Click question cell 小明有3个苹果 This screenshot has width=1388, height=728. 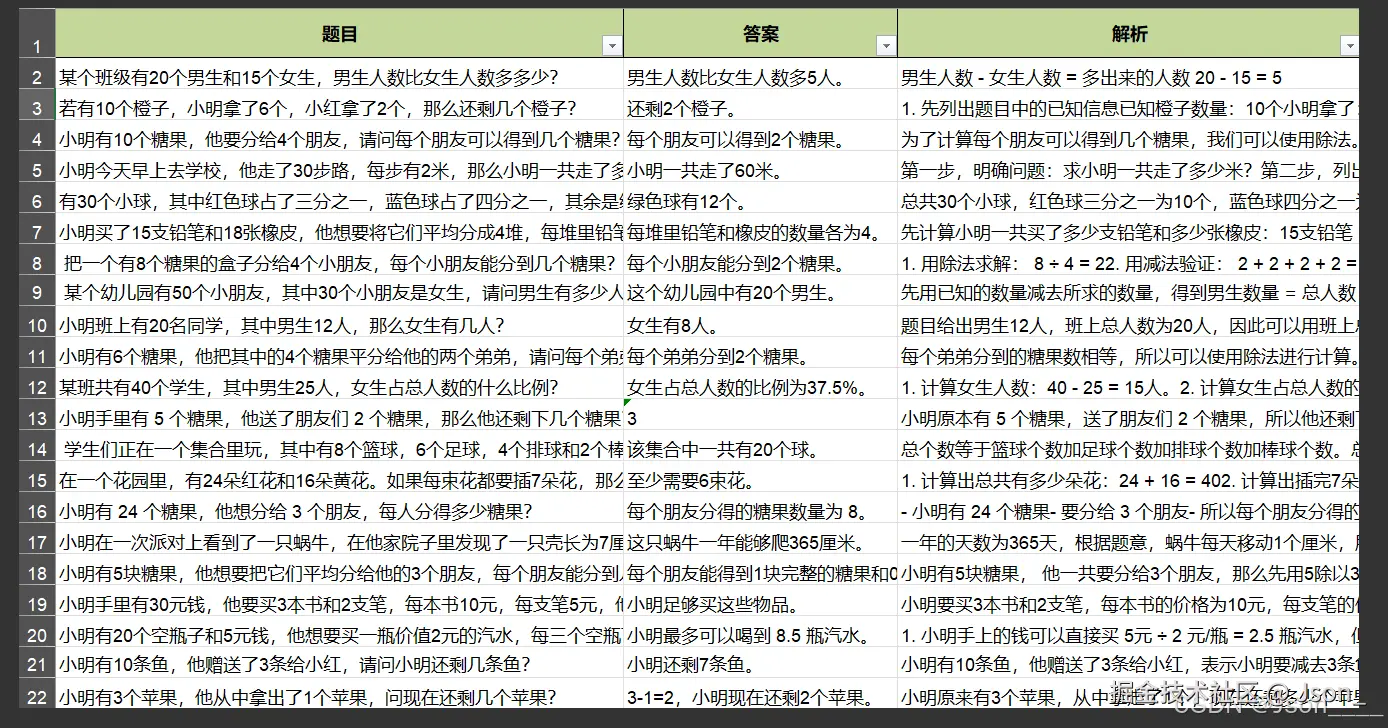tap(339, 696)
